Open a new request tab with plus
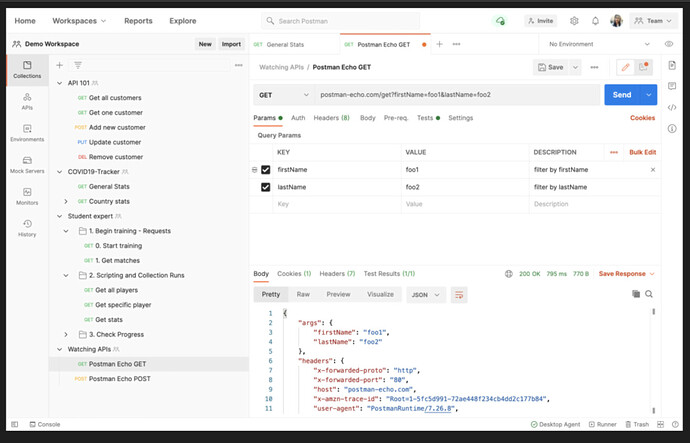The height and width of the screenshot is (443, 690). 439,44
